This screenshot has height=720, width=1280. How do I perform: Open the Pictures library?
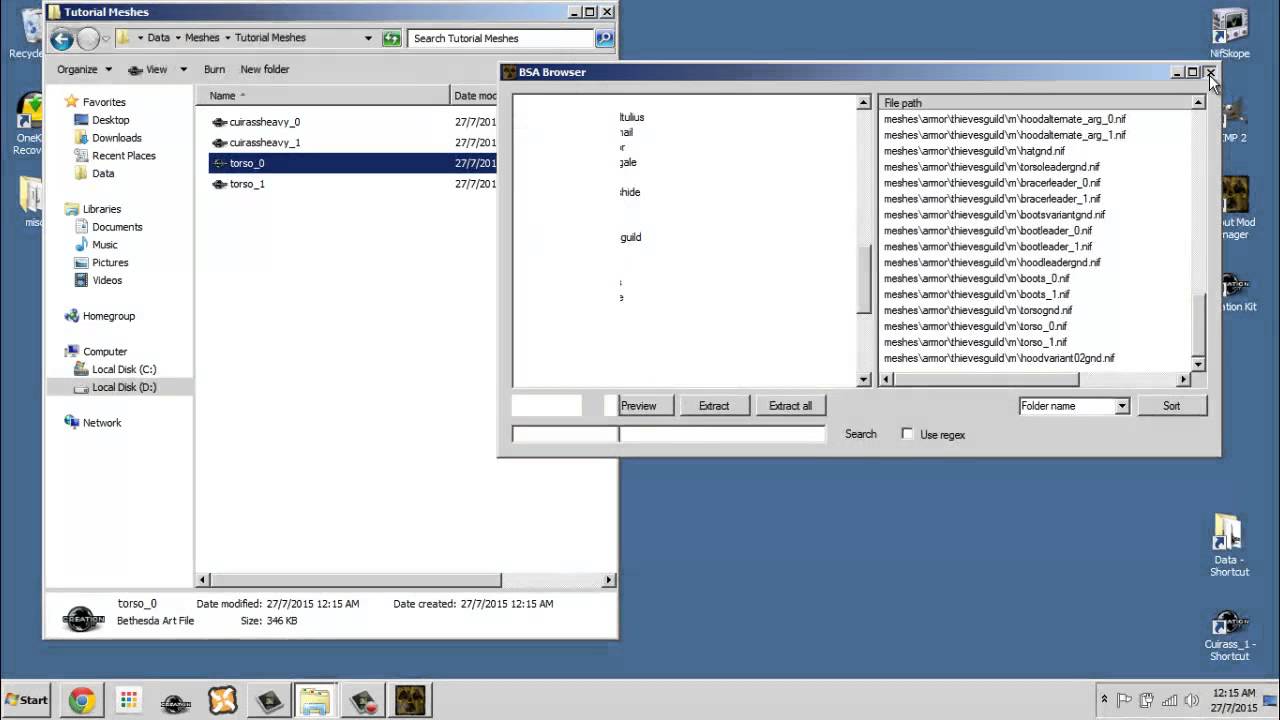point(110,263)
